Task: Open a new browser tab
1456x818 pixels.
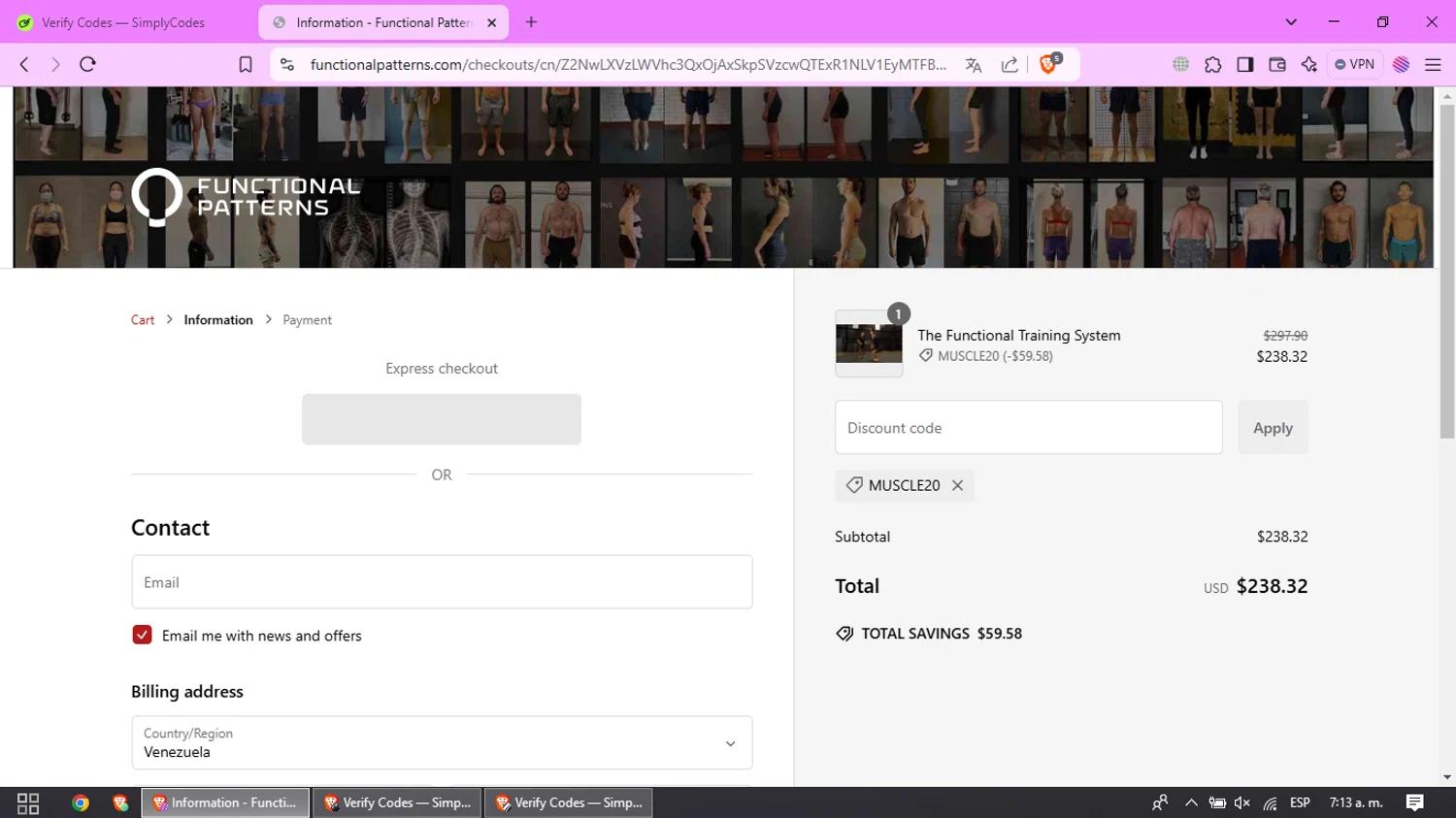Action: click(x=531, y=22)
